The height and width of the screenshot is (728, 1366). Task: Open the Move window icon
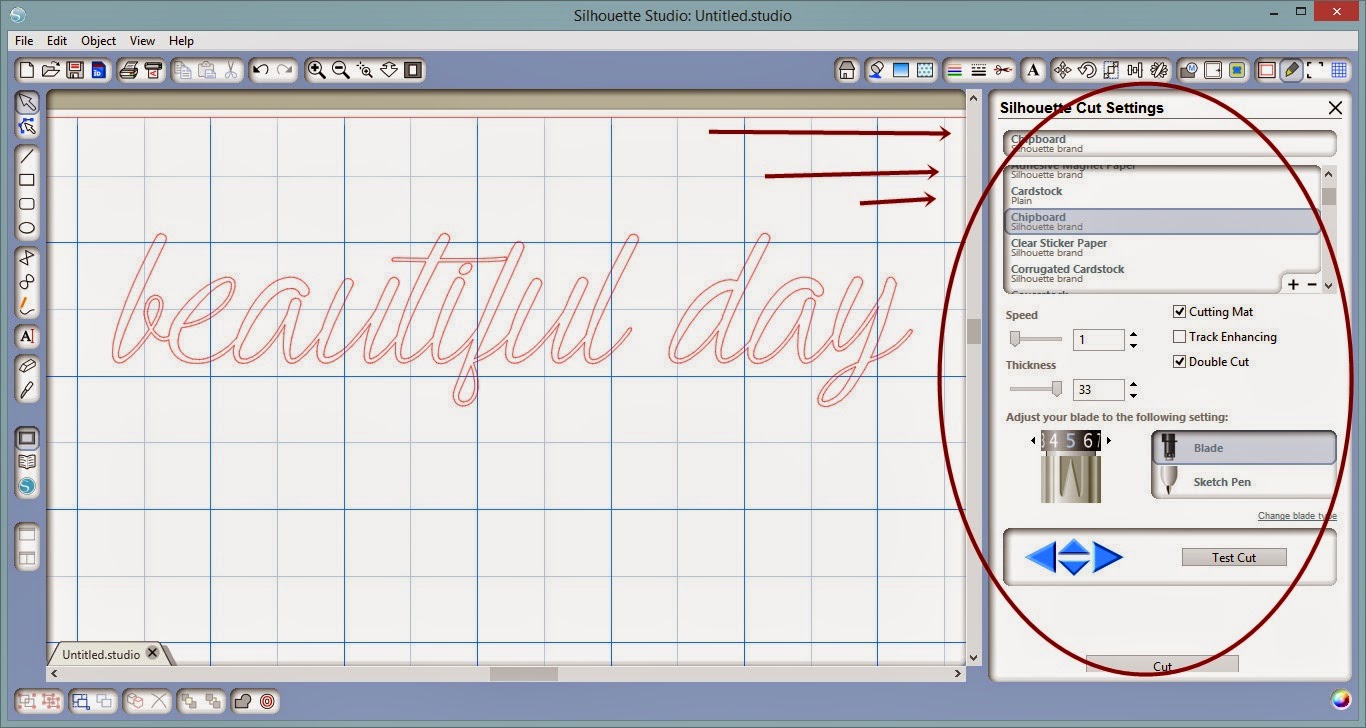click(x=1063, y=70)
